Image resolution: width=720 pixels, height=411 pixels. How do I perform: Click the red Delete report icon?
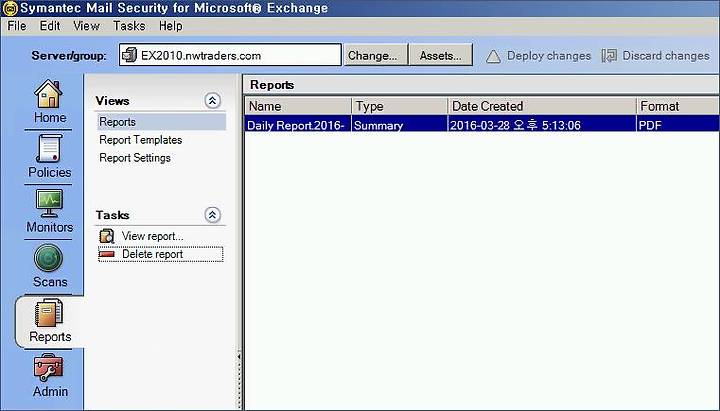107,254
